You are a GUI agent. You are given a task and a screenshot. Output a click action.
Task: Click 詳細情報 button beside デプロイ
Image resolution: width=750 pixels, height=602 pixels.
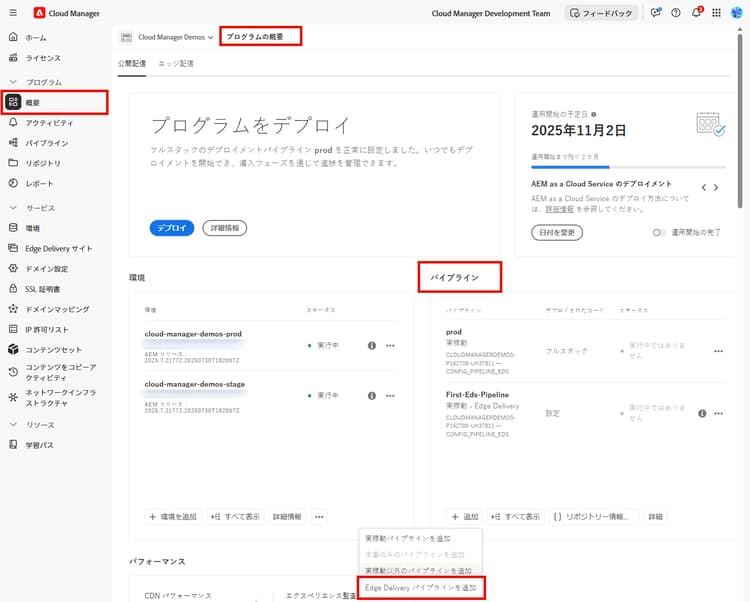click(225, 228)
